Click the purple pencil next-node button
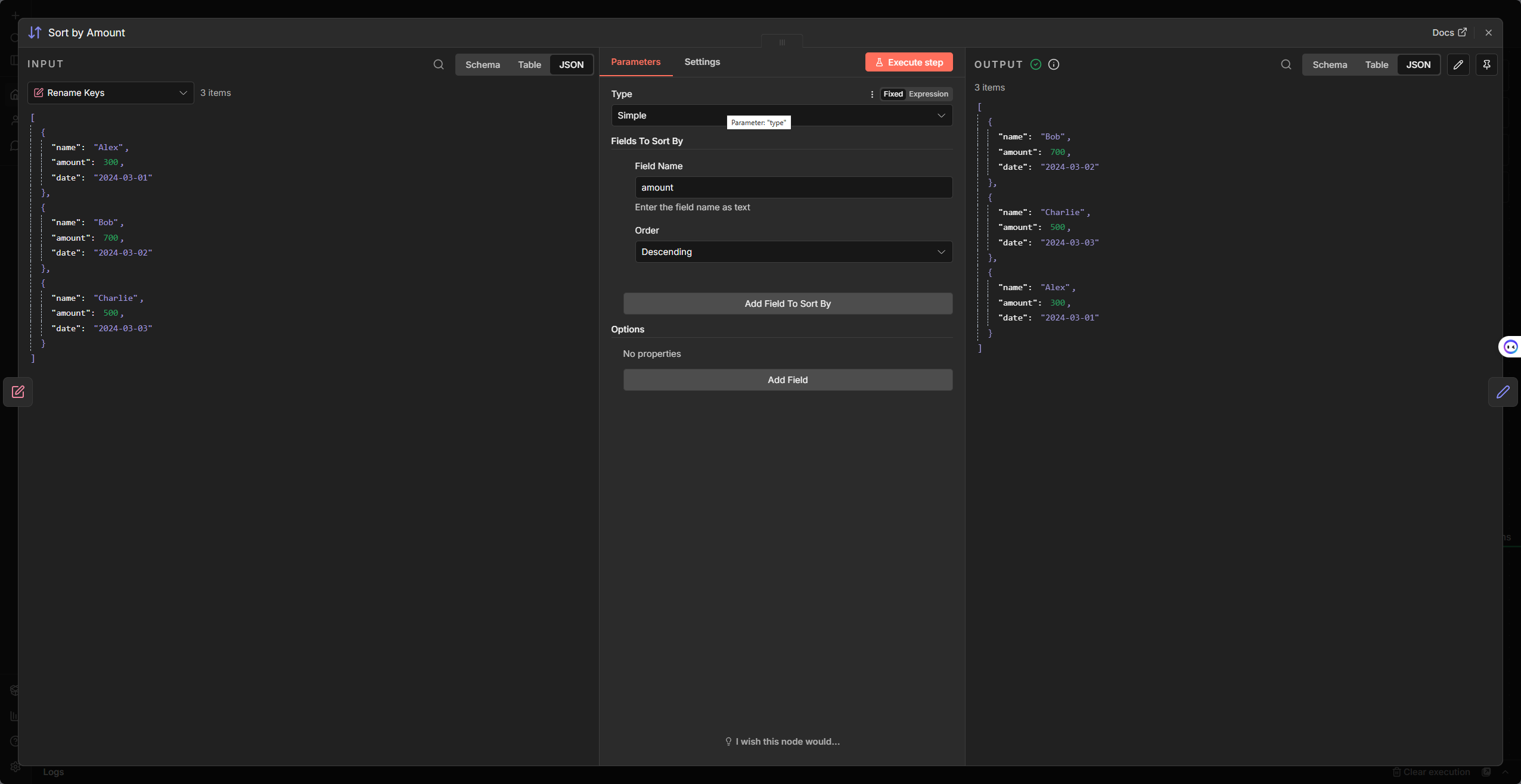The image size is (1521, 784). [1503, 392]
